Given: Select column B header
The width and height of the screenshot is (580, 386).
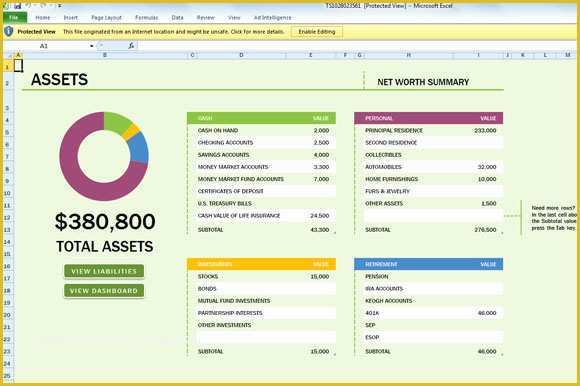Looking at the screenshot, I should [105, 55].
